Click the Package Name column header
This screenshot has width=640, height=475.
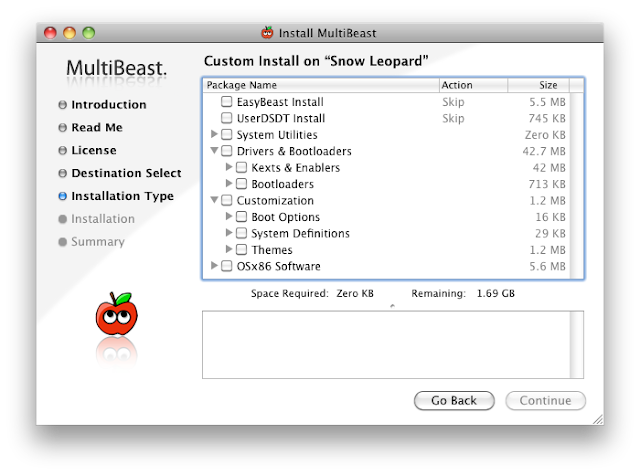tap(321, 85)
